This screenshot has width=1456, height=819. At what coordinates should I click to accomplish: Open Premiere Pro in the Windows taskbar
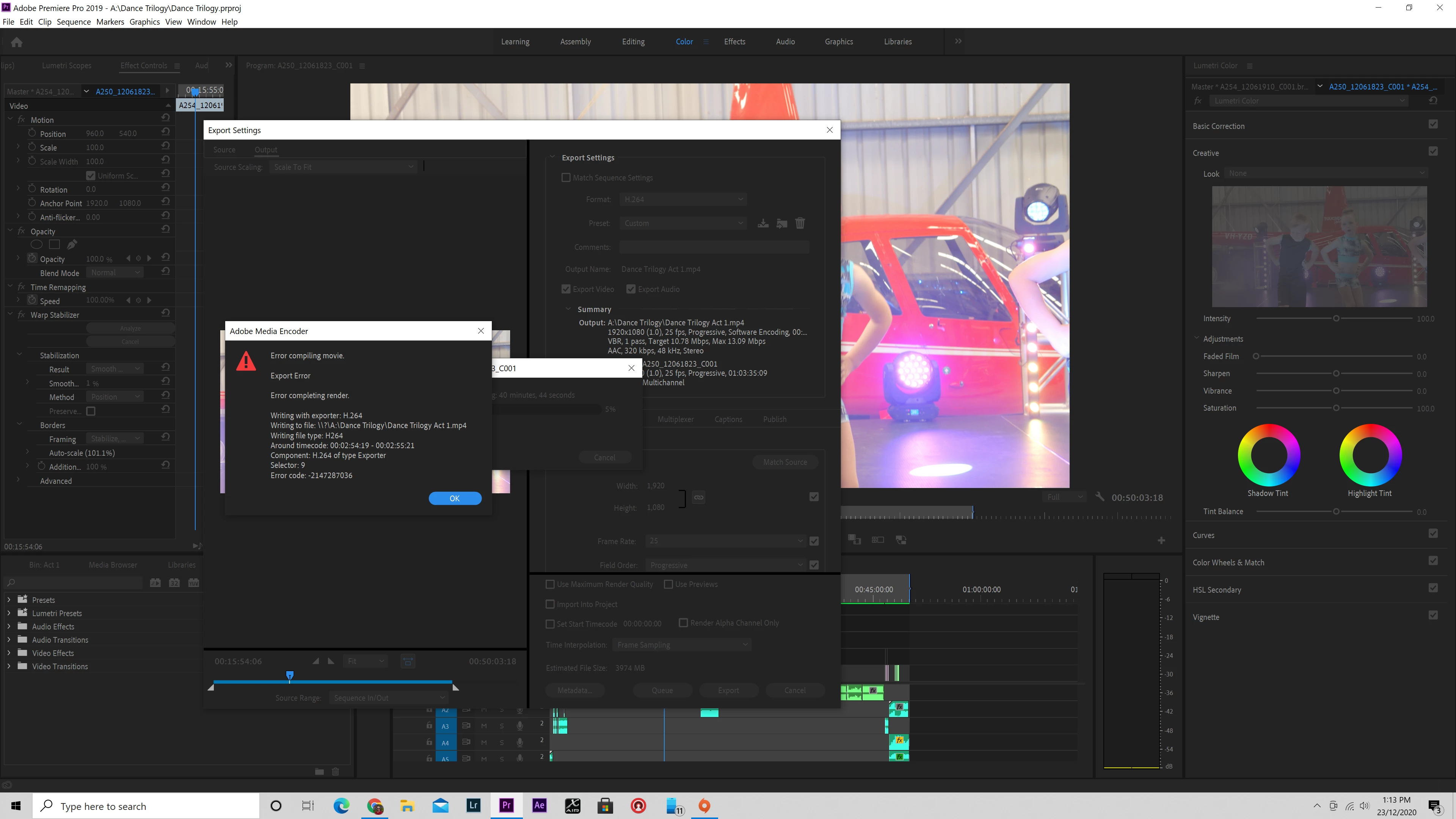(x=506, y=805)
